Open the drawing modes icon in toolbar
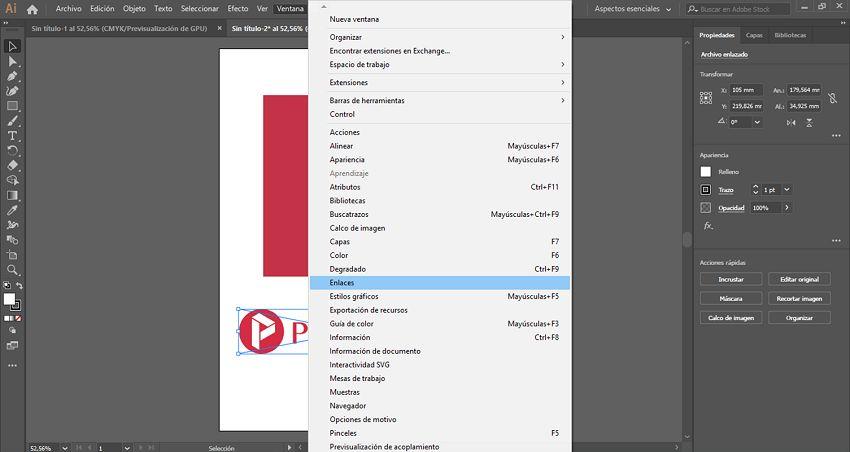 [12, 330]
